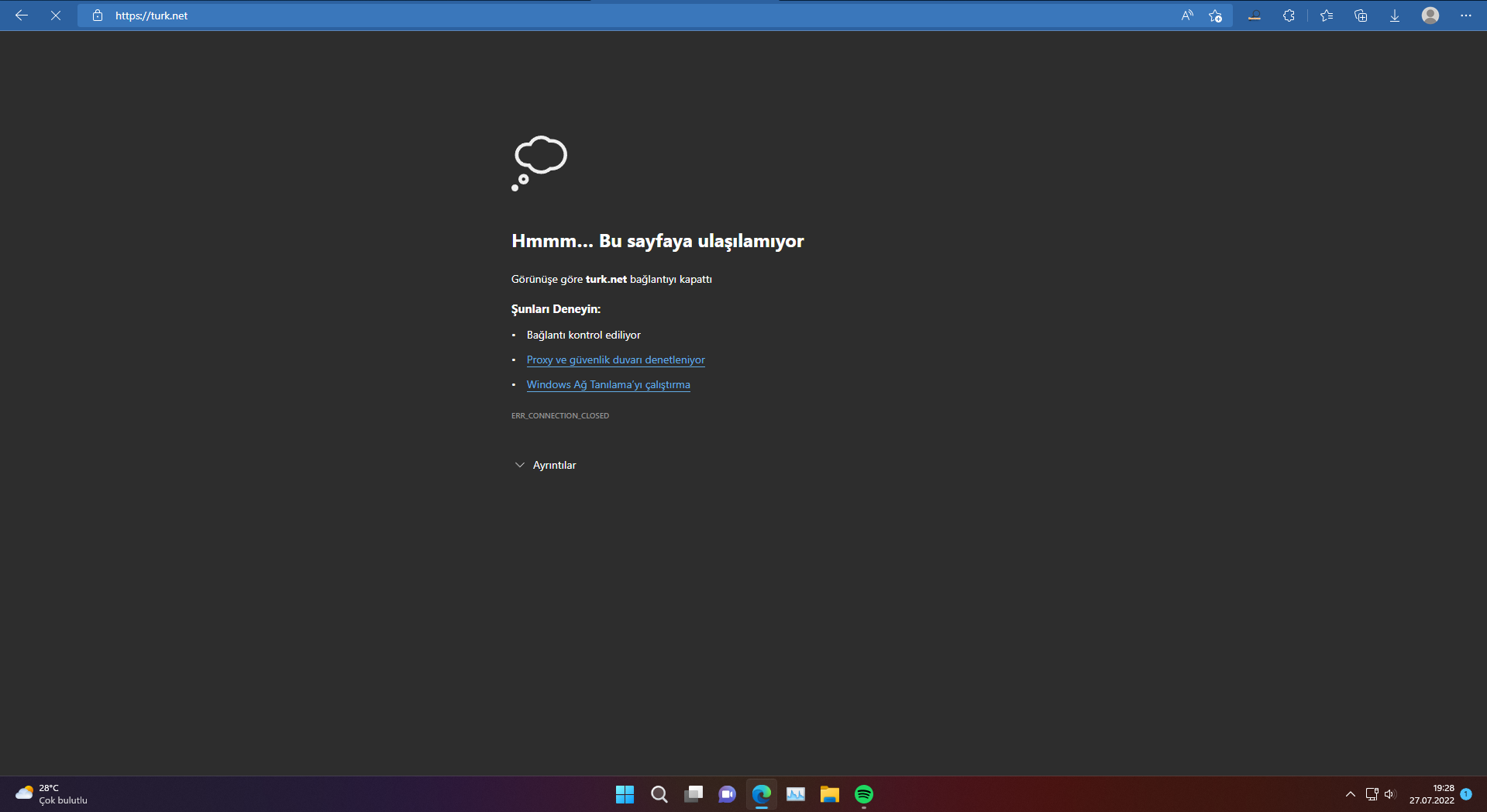Viewport: 1487px width, 812px height.
Task: Open the toolbar extension beside the Extensions icon
Action: (x=1255, y=15)
